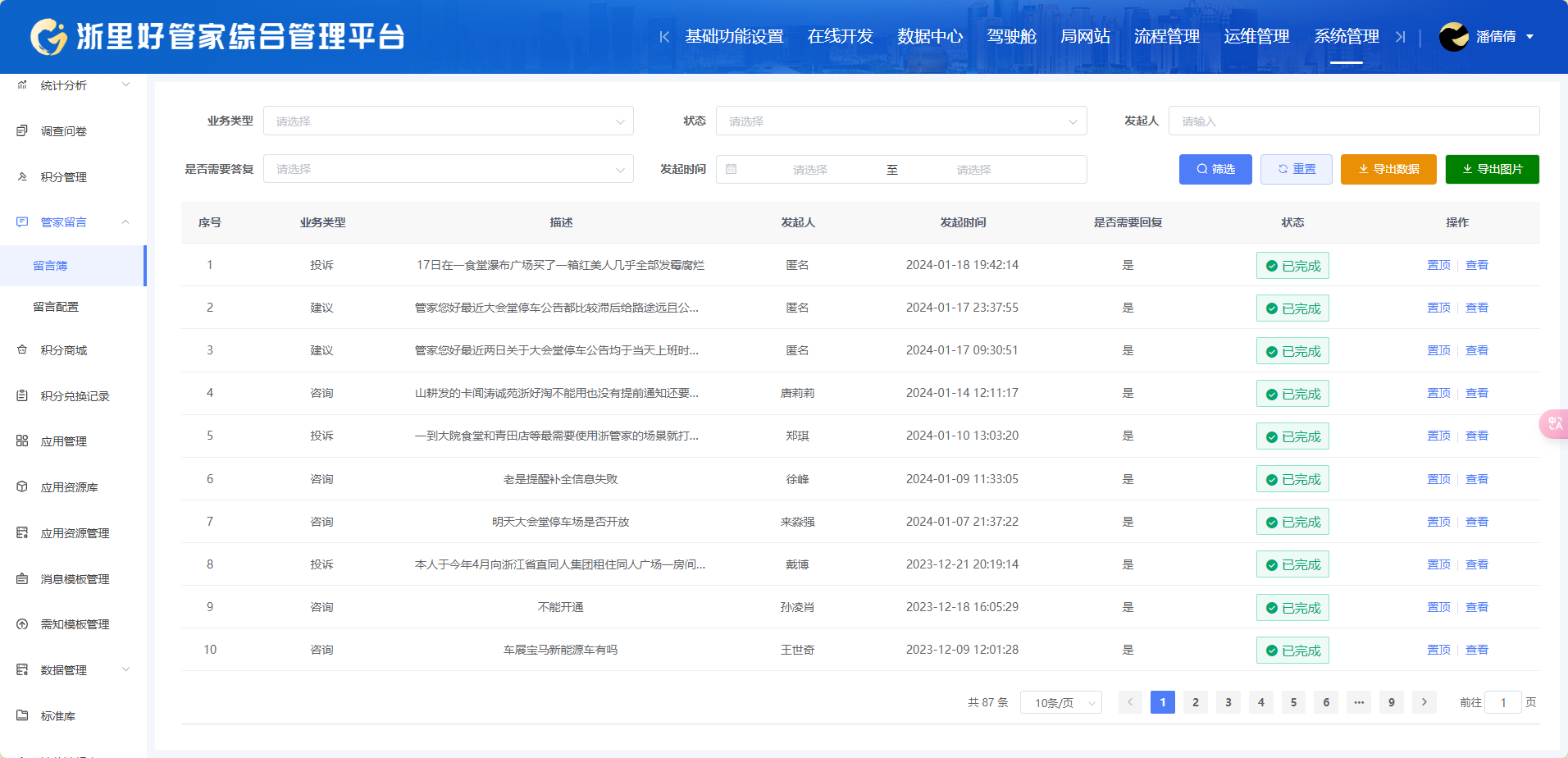Go to next page arrow
The image size is (1568, 758).
[1424, 702]
